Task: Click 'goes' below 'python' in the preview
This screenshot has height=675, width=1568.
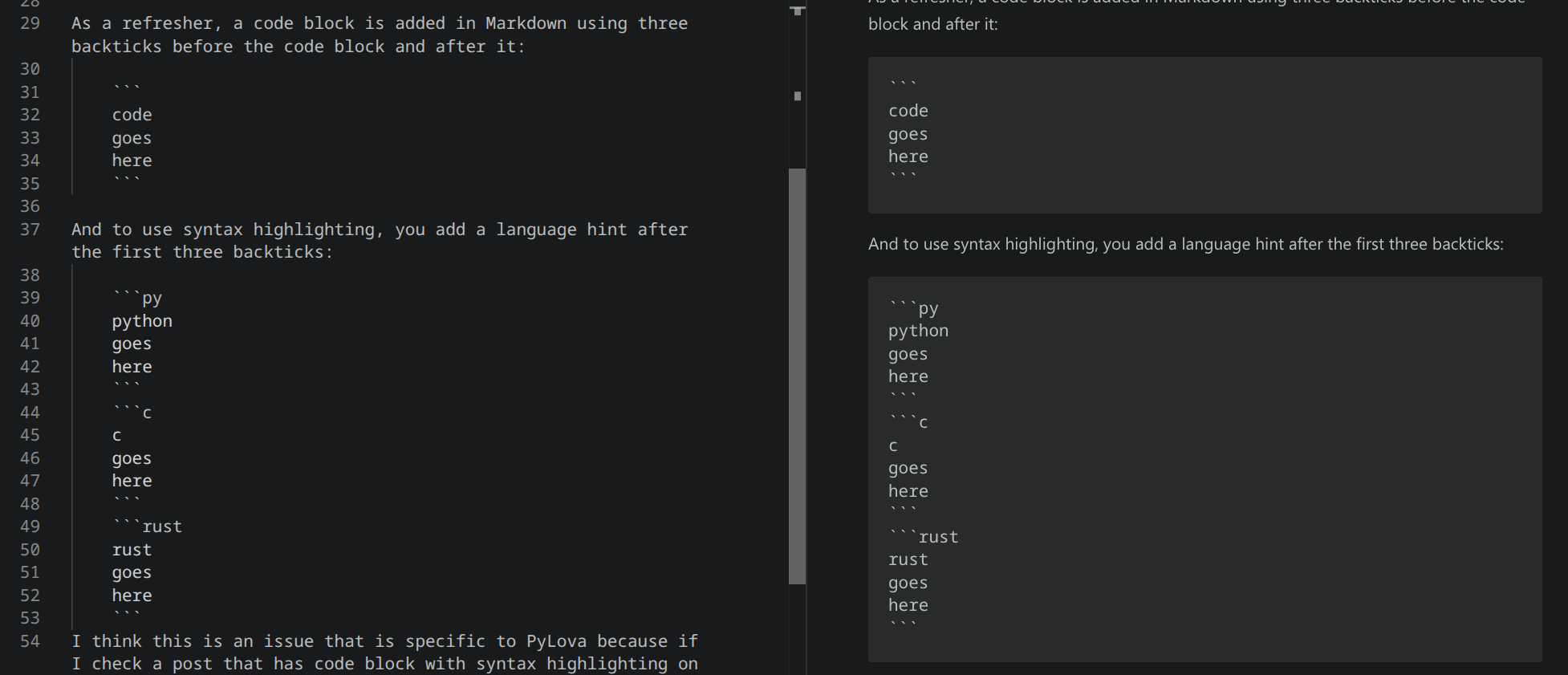Action: (908, 354)
